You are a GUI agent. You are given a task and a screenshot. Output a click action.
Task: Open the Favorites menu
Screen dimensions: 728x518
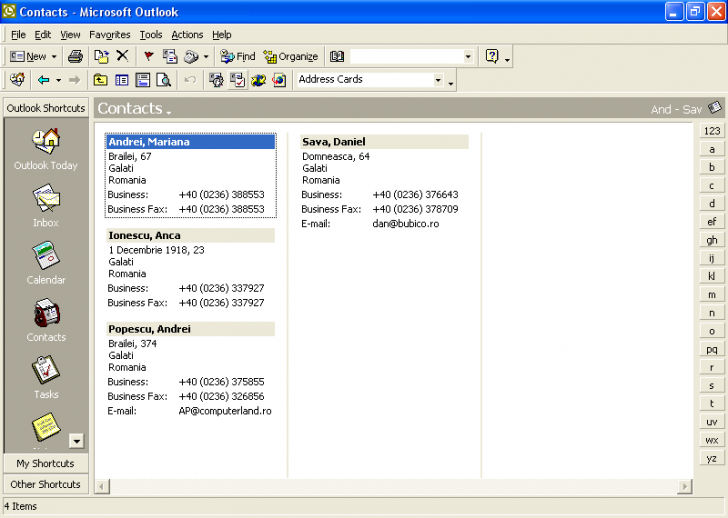point(110,35)
